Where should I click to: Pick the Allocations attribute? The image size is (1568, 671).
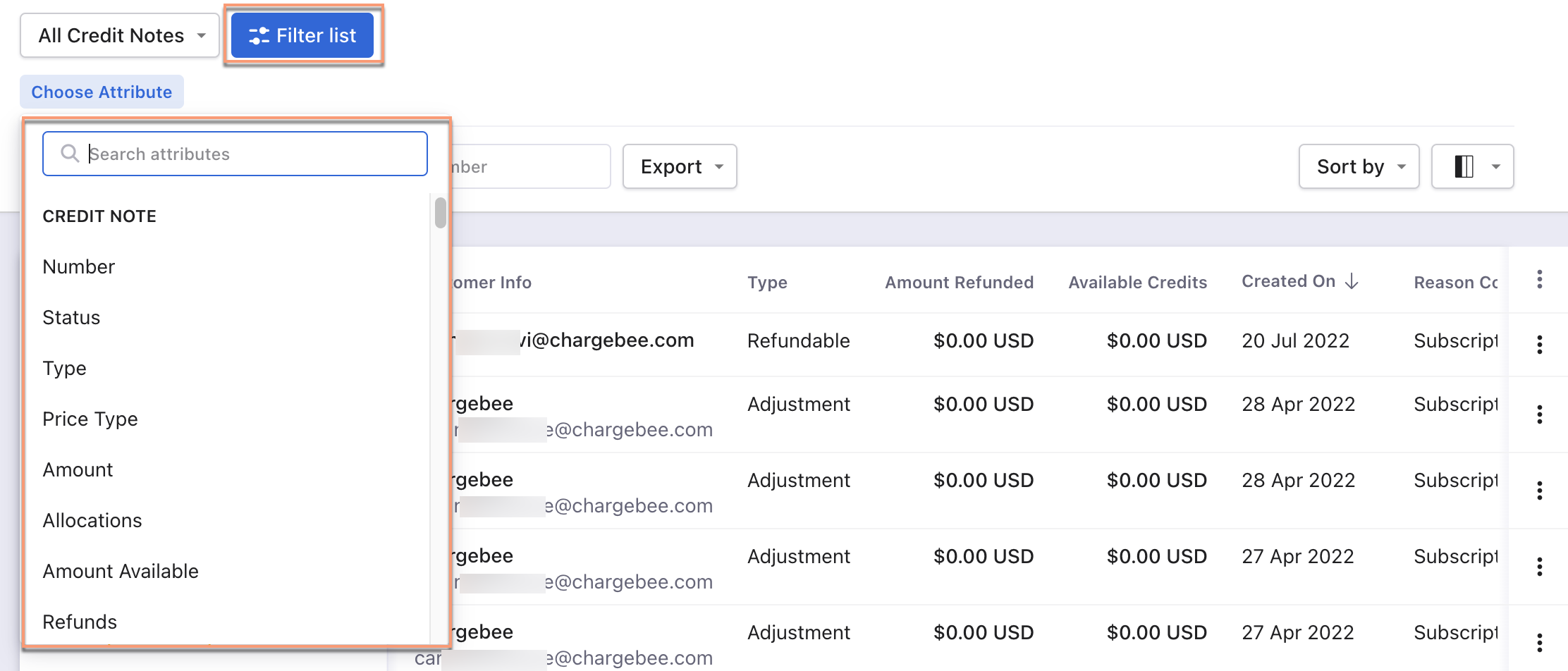92,520
